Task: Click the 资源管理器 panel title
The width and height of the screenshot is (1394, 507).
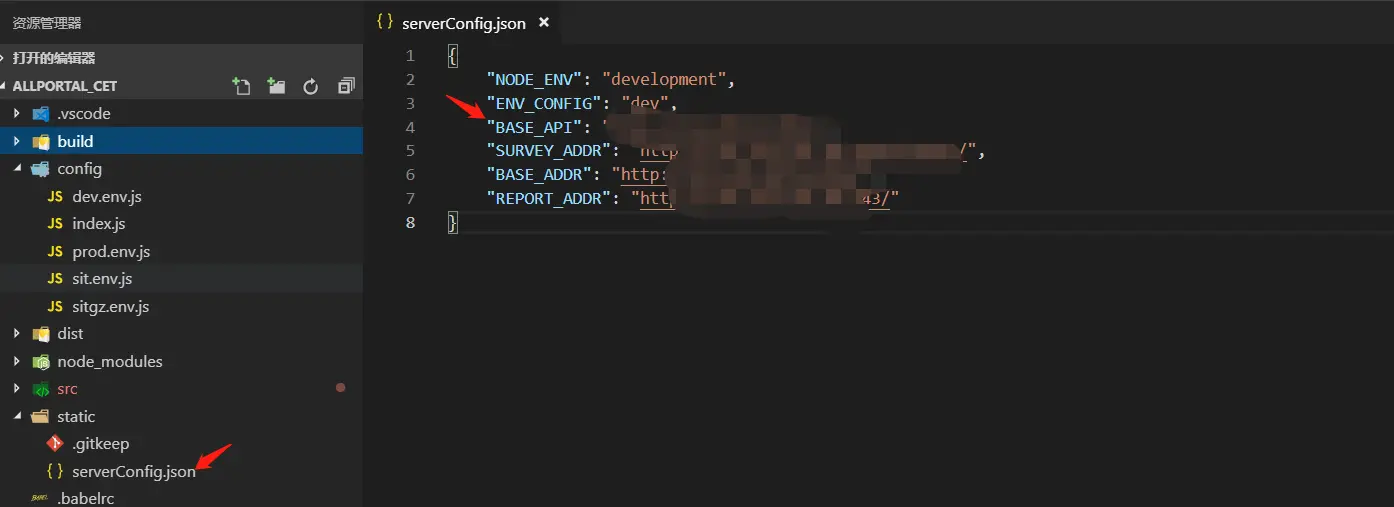Action: (47, 23)
